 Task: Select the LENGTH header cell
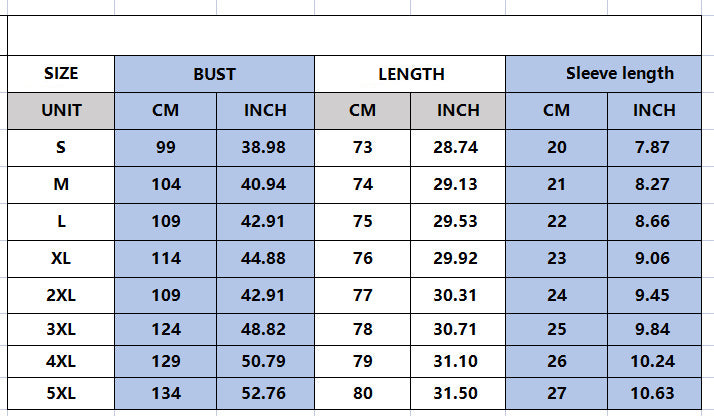tap(410, 74)
